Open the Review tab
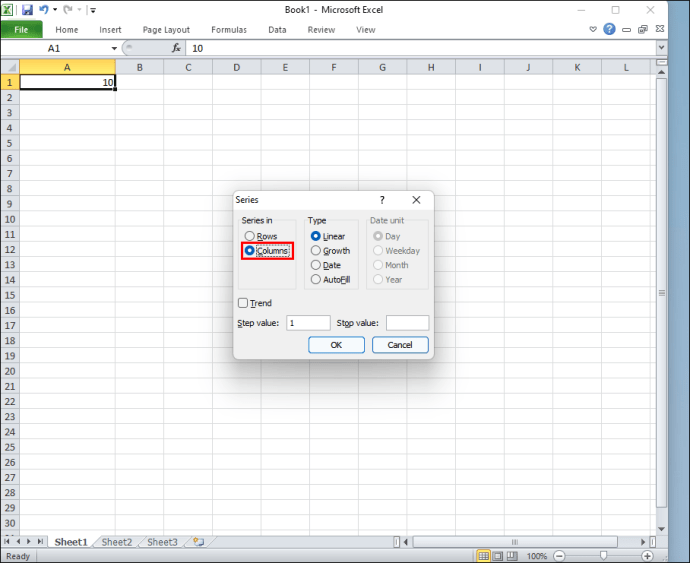The width and height of the screenshot is (690, 563). coord(321,29)
